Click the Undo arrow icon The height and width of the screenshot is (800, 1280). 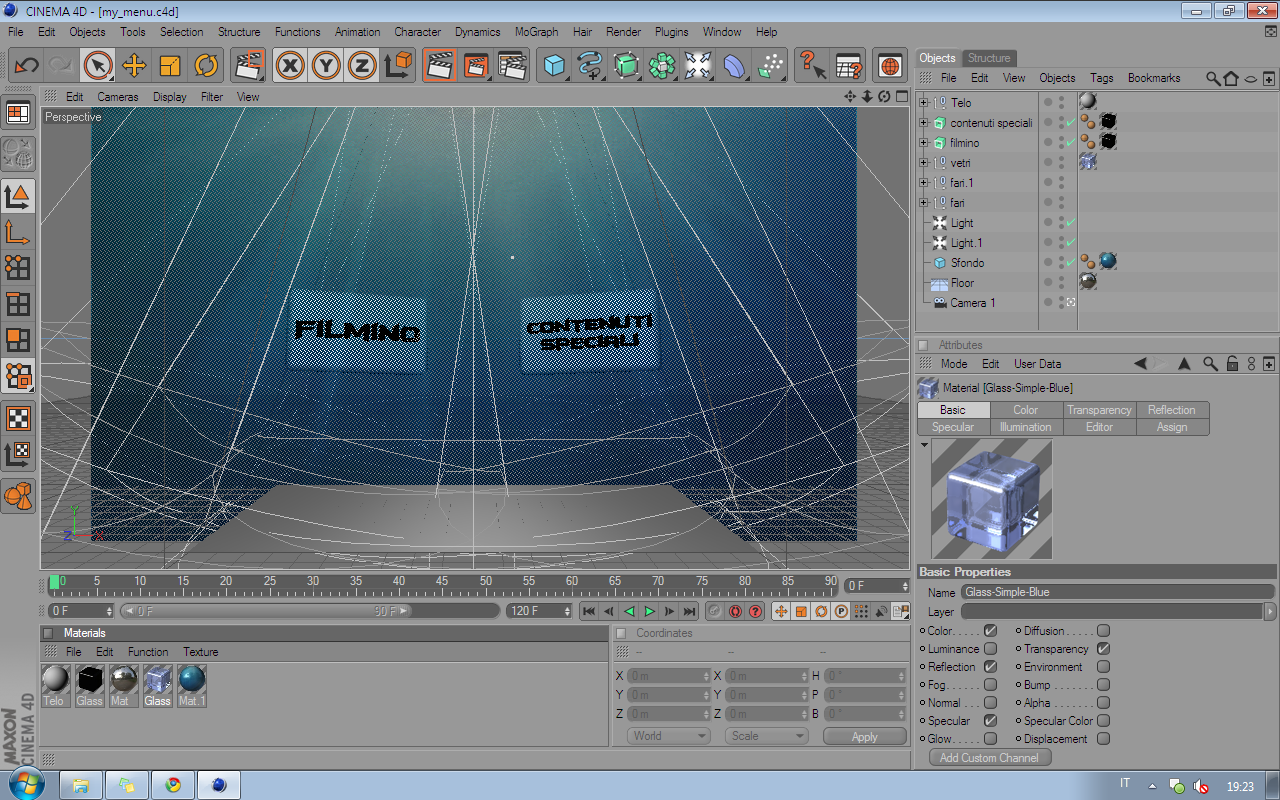tap(27, 66)
